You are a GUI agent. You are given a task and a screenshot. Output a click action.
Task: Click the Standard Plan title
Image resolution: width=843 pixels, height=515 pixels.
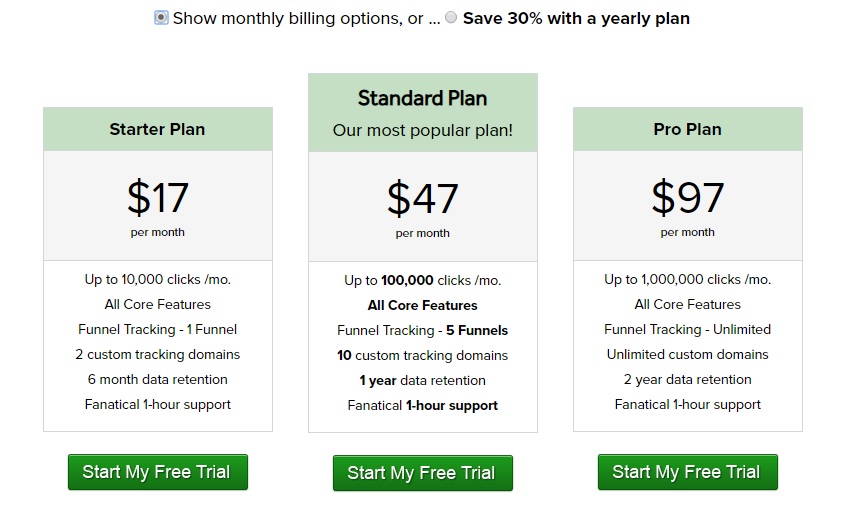tap(422, 98)
